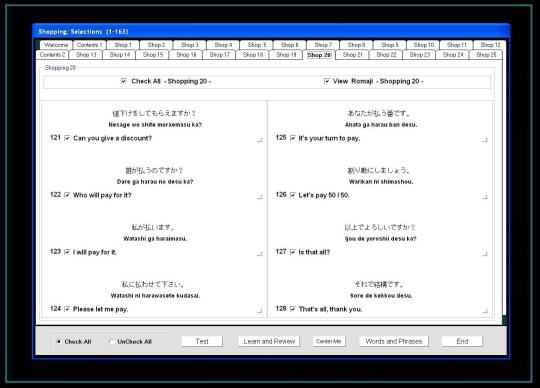Viewport: 540px width, 388px height.
Task: Switch to the Shop 13 tab
Action: (x=86, y=55)
